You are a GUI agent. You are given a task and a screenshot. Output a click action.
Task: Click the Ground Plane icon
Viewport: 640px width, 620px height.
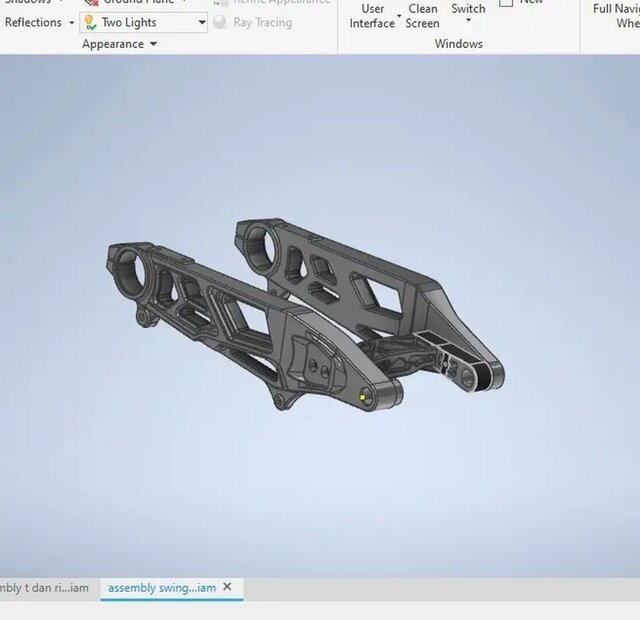91,2
